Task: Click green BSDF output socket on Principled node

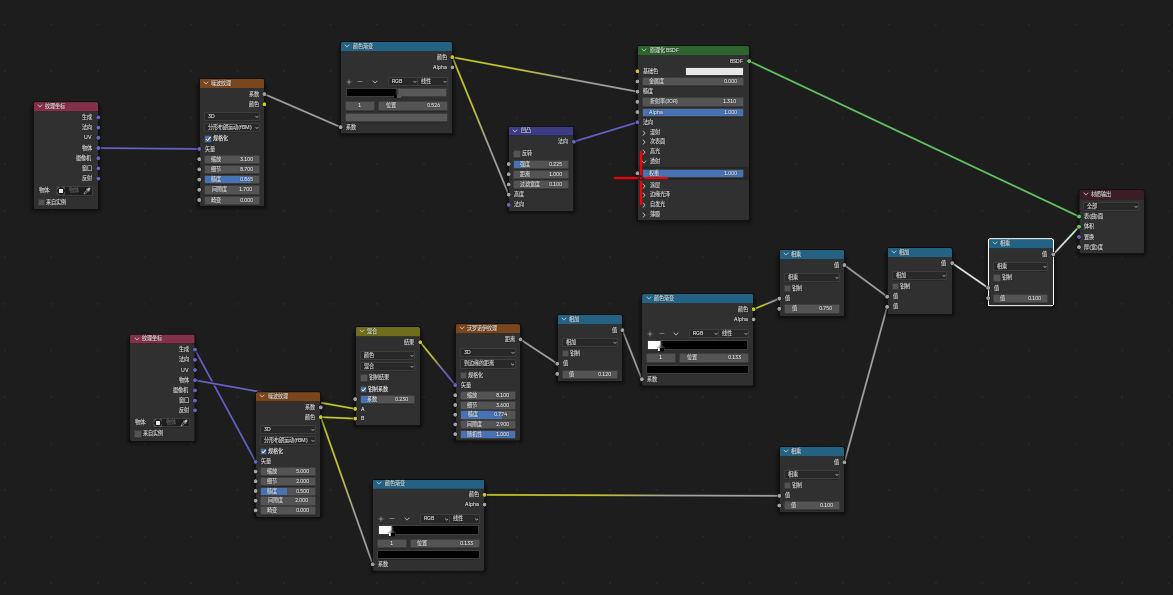Action: (749, 61)
